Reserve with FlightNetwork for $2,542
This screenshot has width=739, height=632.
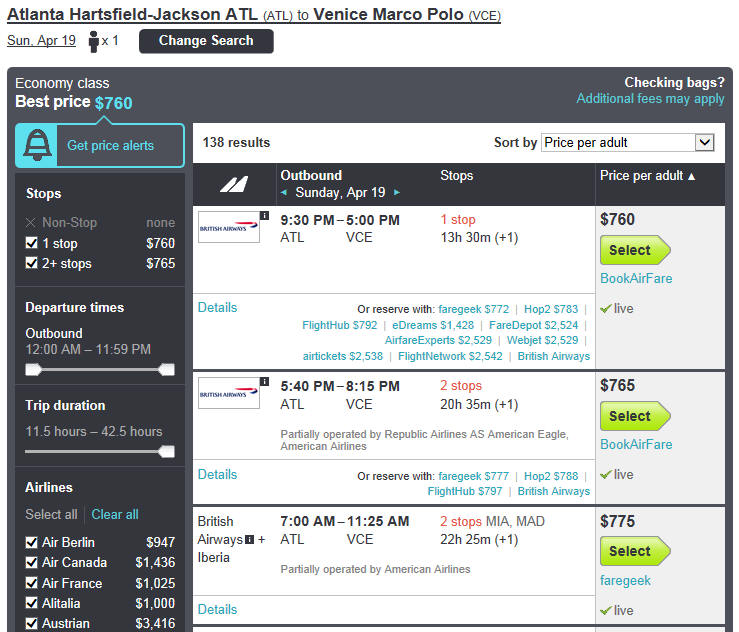tap(450, 356)
